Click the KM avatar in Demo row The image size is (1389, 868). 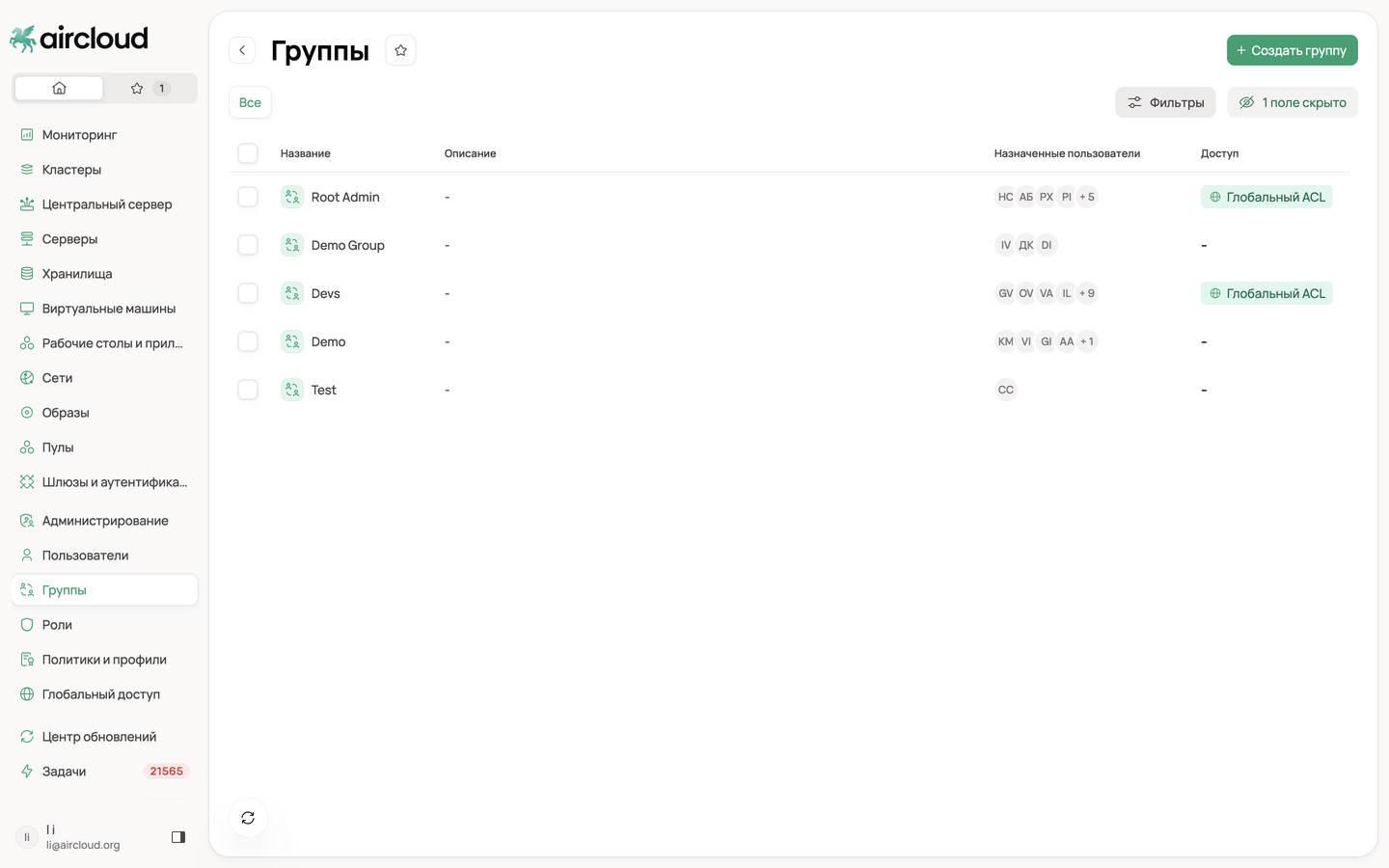(1006, 341)
